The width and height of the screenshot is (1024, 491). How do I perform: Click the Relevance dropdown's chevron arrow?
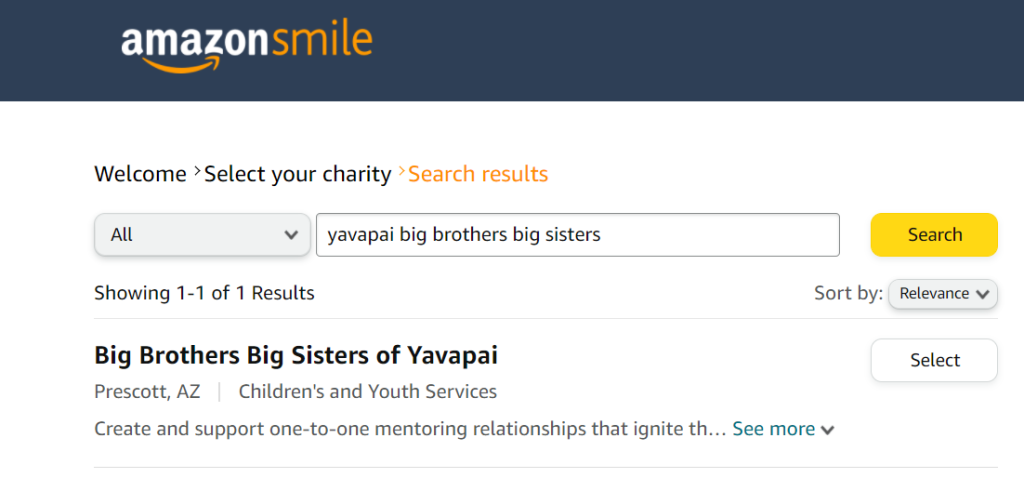(x=982, y=294)
